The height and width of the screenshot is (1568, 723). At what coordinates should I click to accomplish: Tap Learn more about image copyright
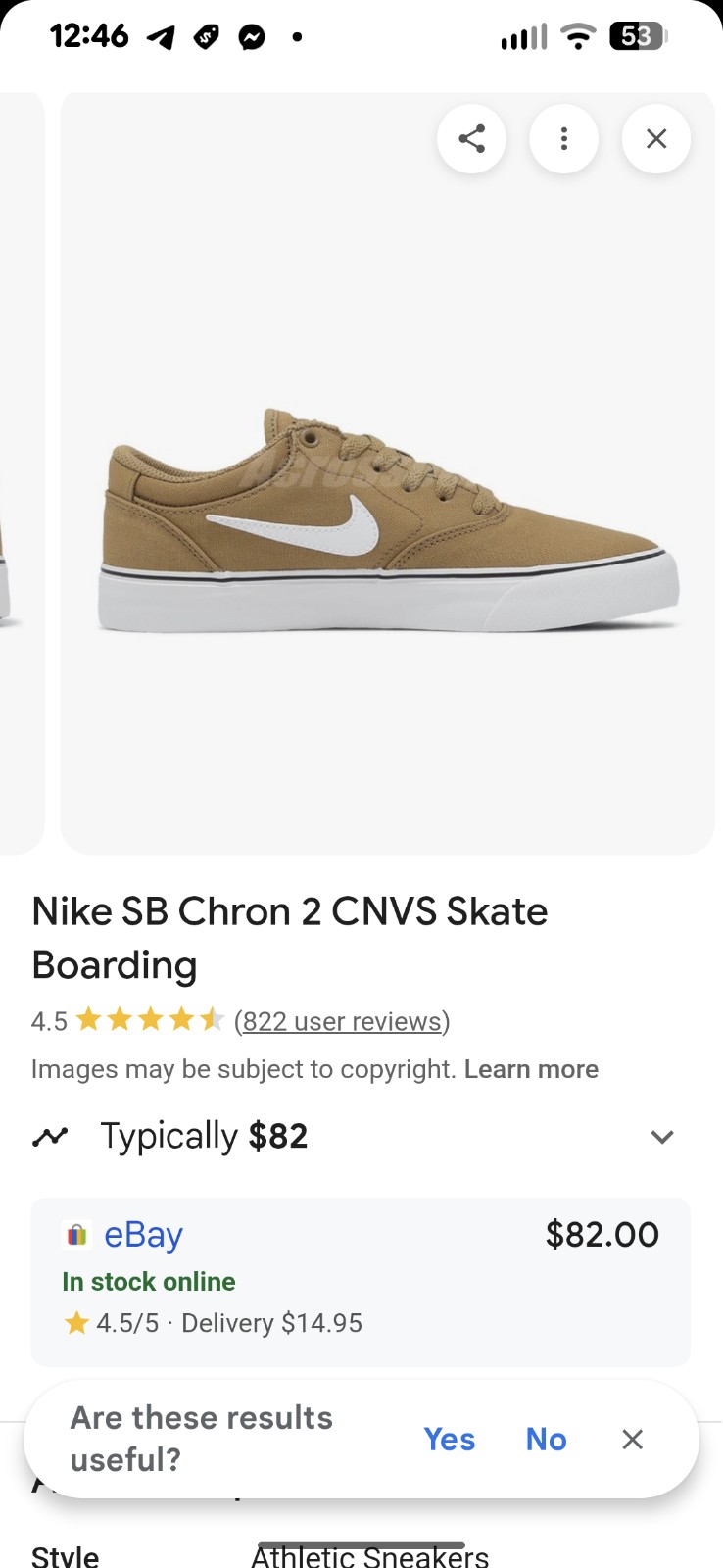pos(531,1069)
